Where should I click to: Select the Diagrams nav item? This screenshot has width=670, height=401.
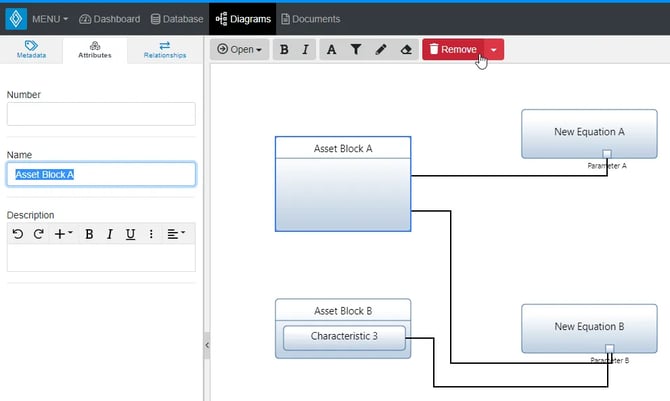click(x=243, y=19)
